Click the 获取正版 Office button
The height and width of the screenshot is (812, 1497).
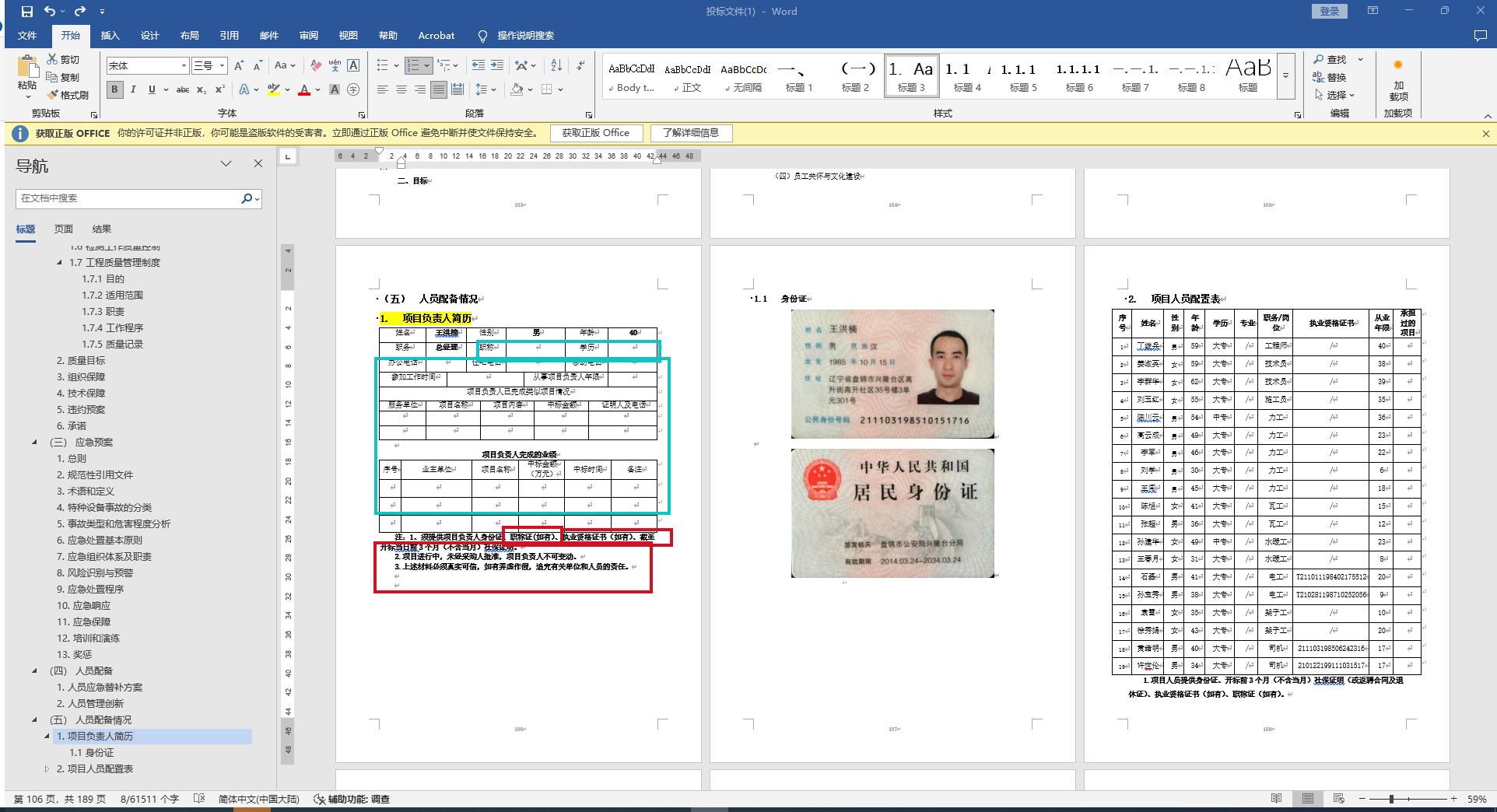click(x=596, y=133)
